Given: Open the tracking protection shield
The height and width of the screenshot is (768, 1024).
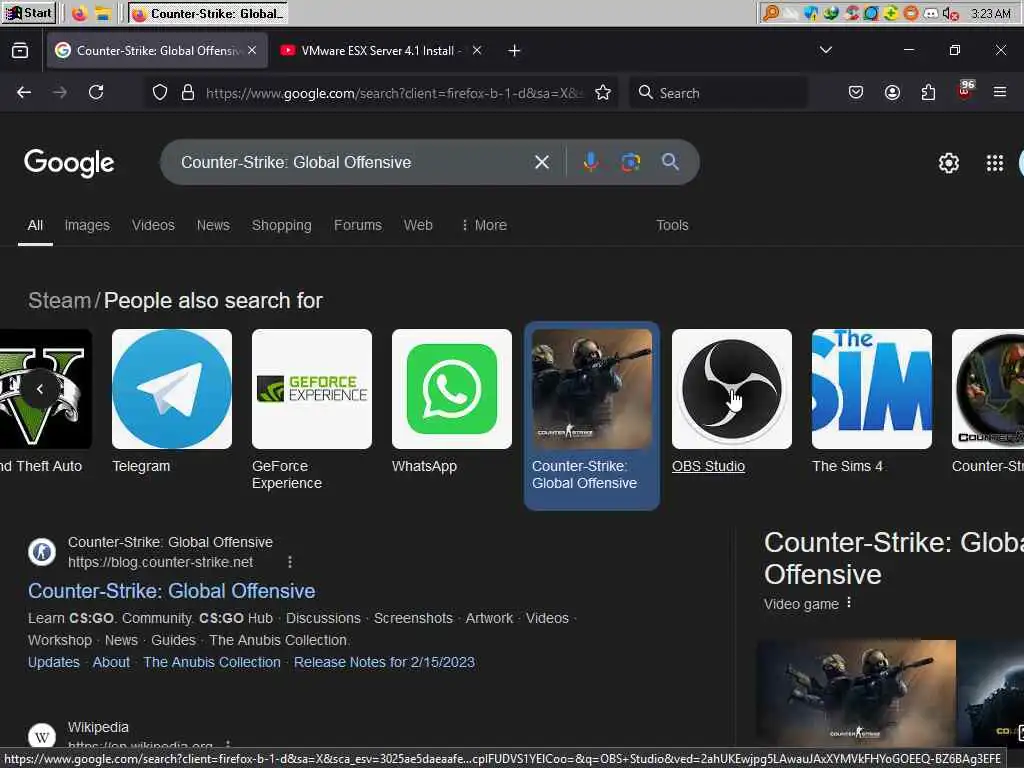Looking at the screenshot, I should tap(159, 93).
